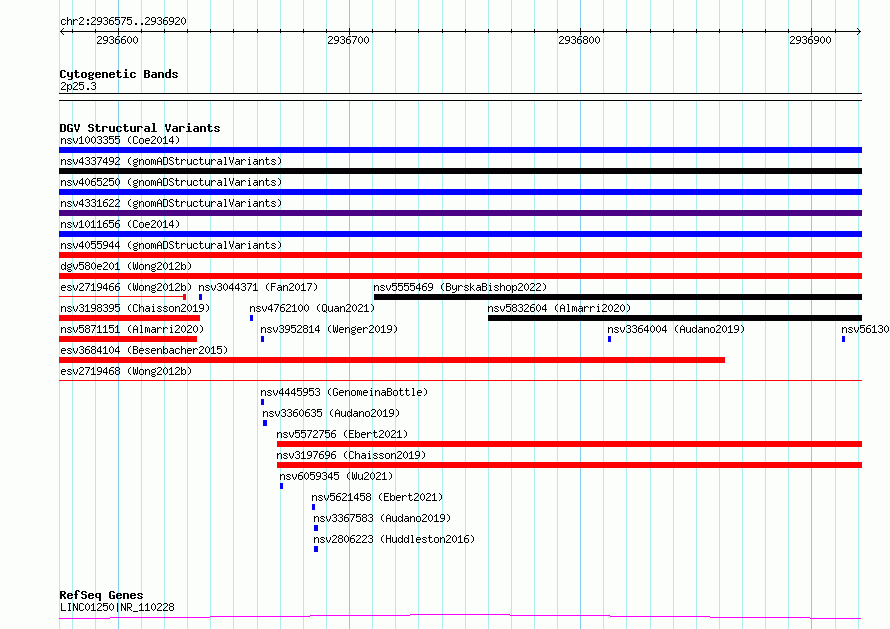Click the Cytogenetic Bands track heading
This screenshot has height=629, width=890.
coord(119,74)
